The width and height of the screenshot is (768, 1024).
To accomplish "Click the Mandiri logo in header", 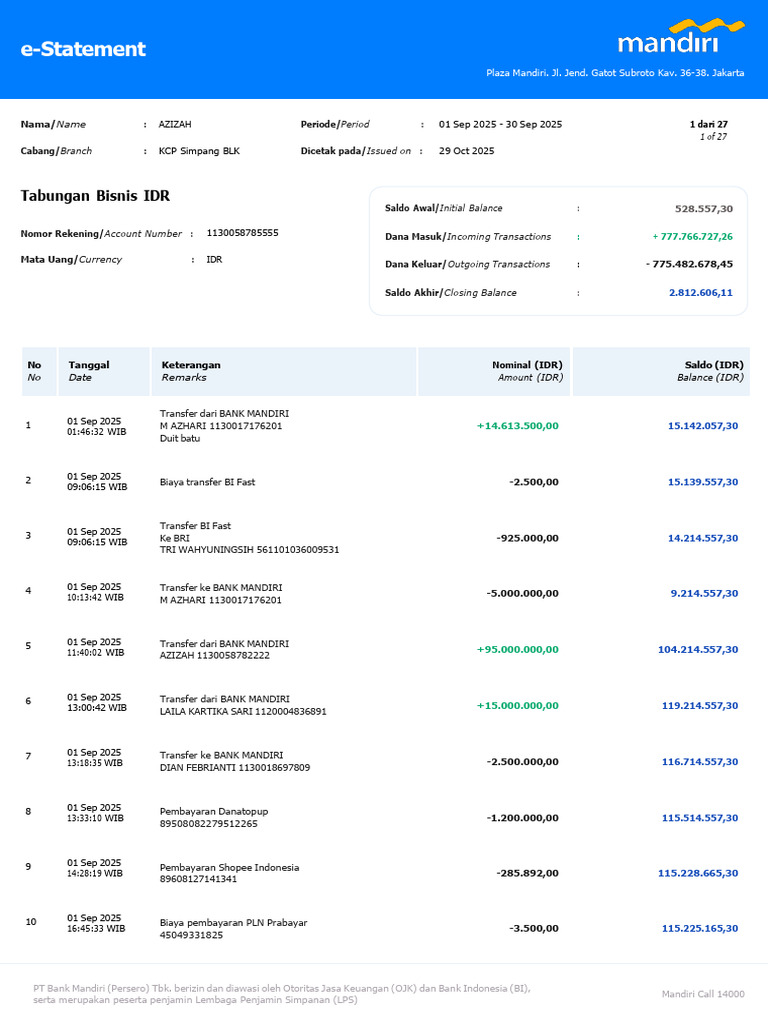I will (x=680, y=36).
